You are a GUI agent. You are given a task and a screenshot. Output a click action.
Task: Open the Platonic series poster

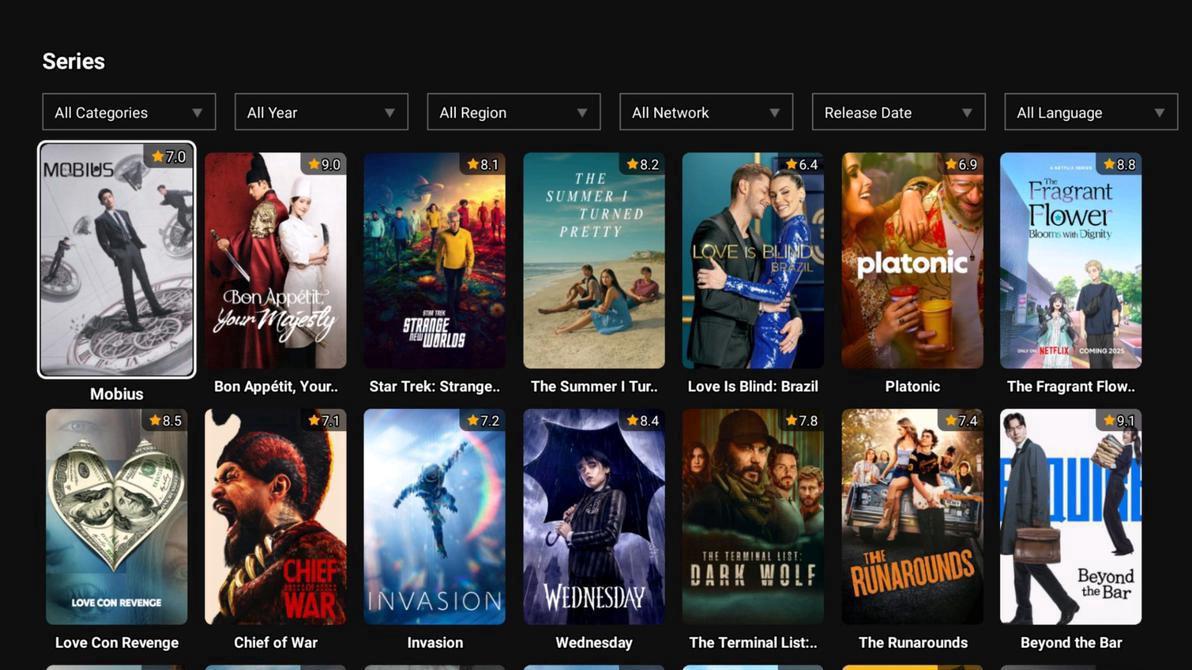(912, 260)
